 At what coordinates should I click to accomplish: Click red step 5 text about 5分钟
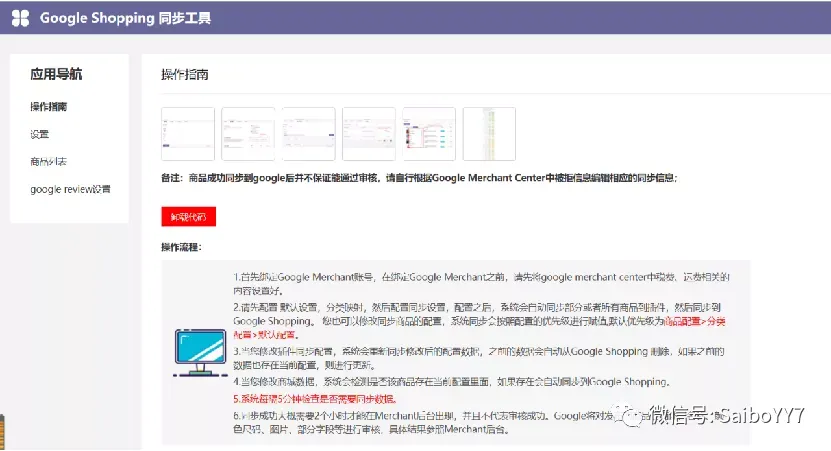coord(315,399)
